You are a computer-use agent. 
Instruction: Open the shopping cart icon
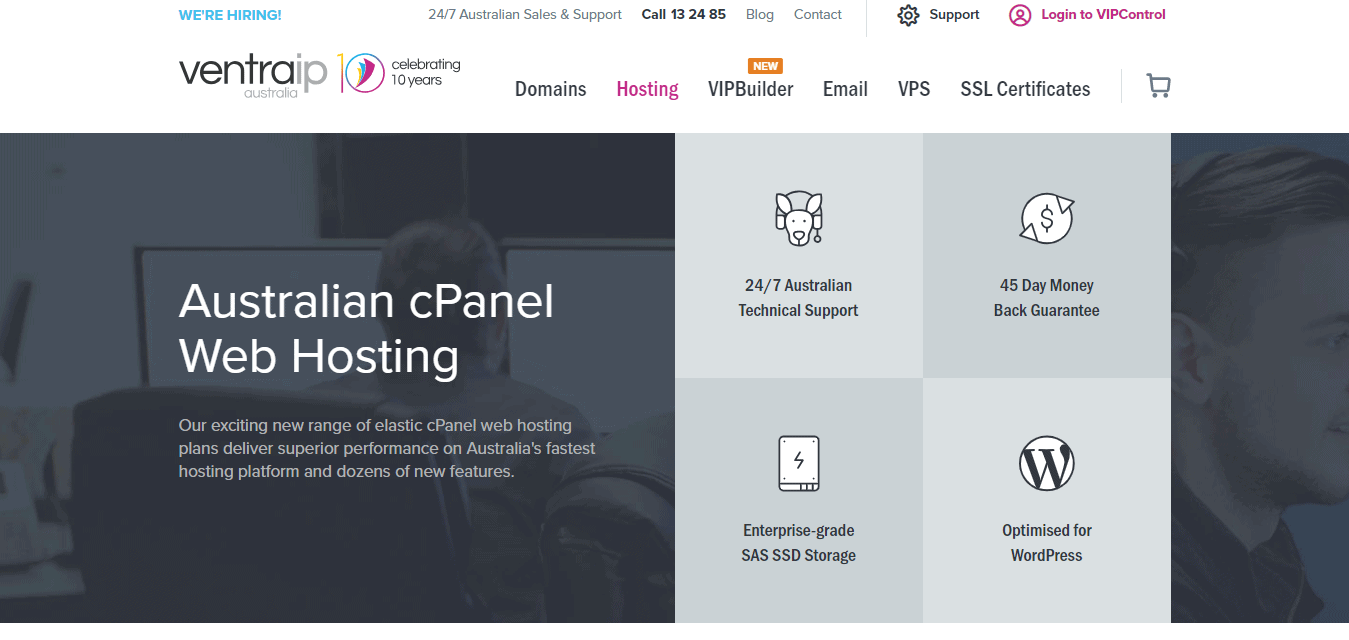point(1158,86)
